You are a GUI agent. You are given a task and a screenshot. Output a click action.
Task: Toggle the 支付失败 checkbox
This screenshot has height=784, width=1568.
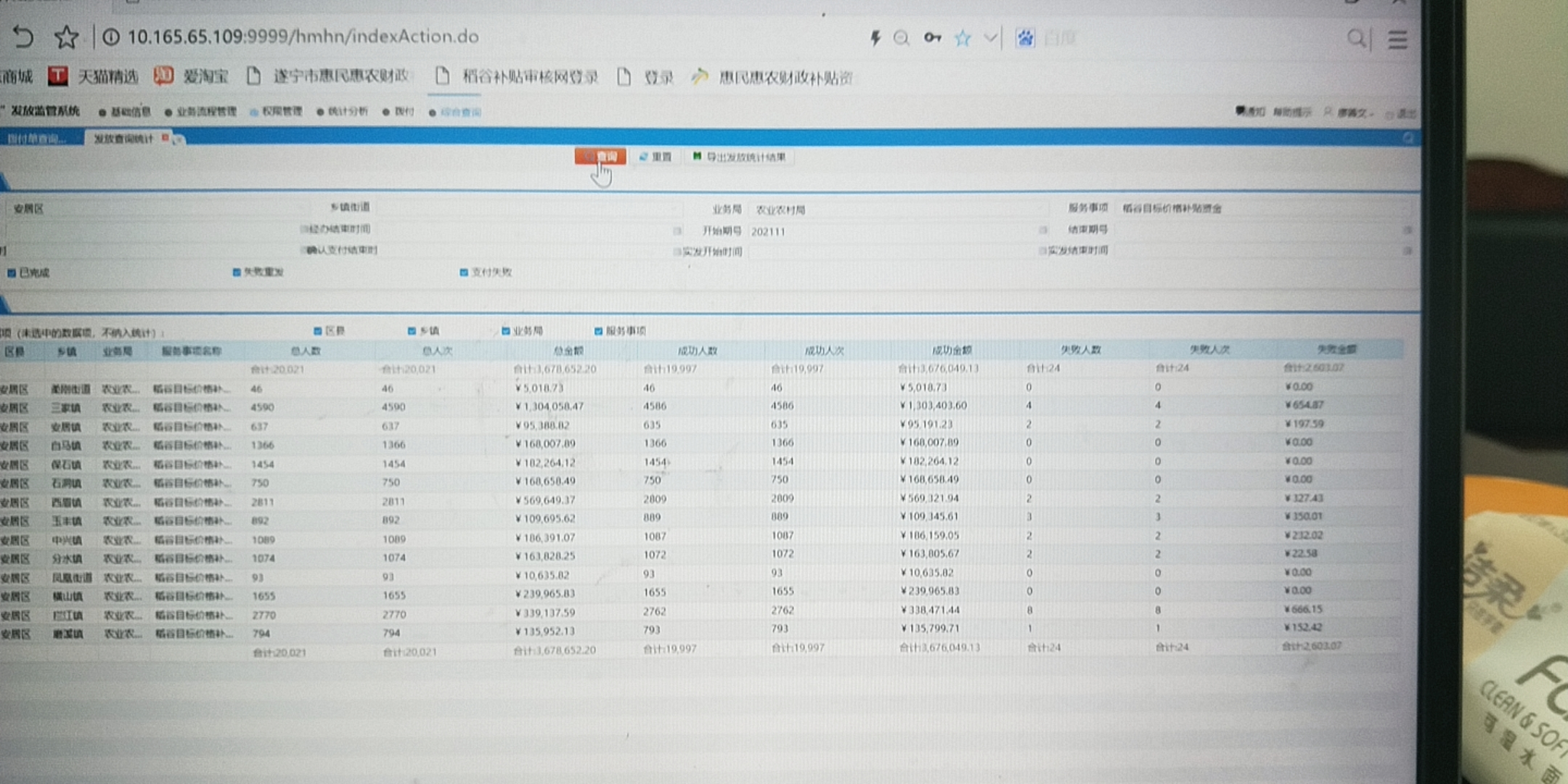(464, 272)
